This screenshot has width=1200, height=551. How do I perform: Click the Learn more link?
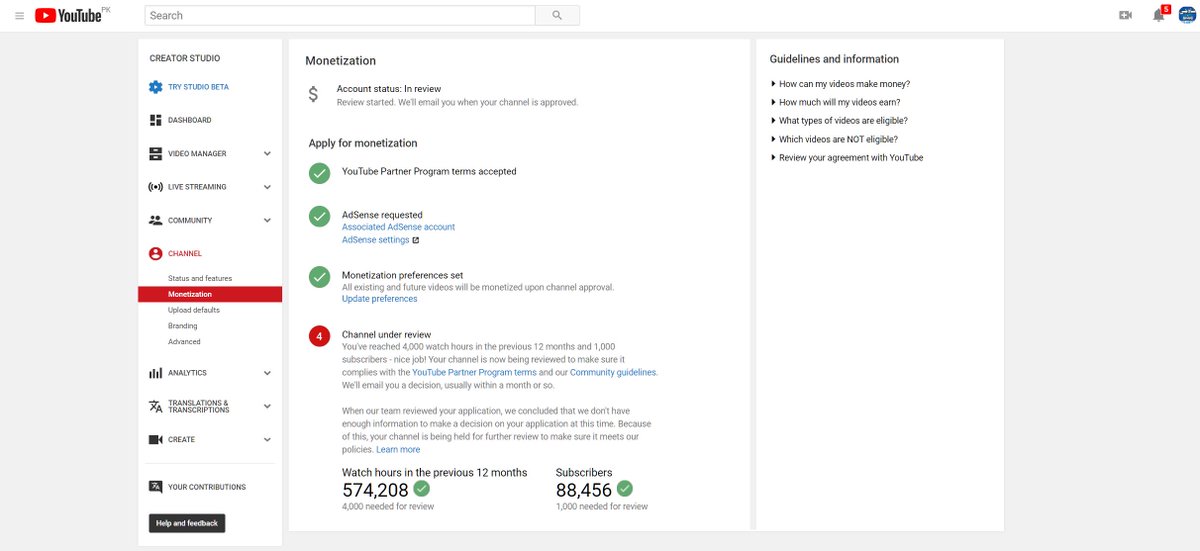click(x=398, y=450)
